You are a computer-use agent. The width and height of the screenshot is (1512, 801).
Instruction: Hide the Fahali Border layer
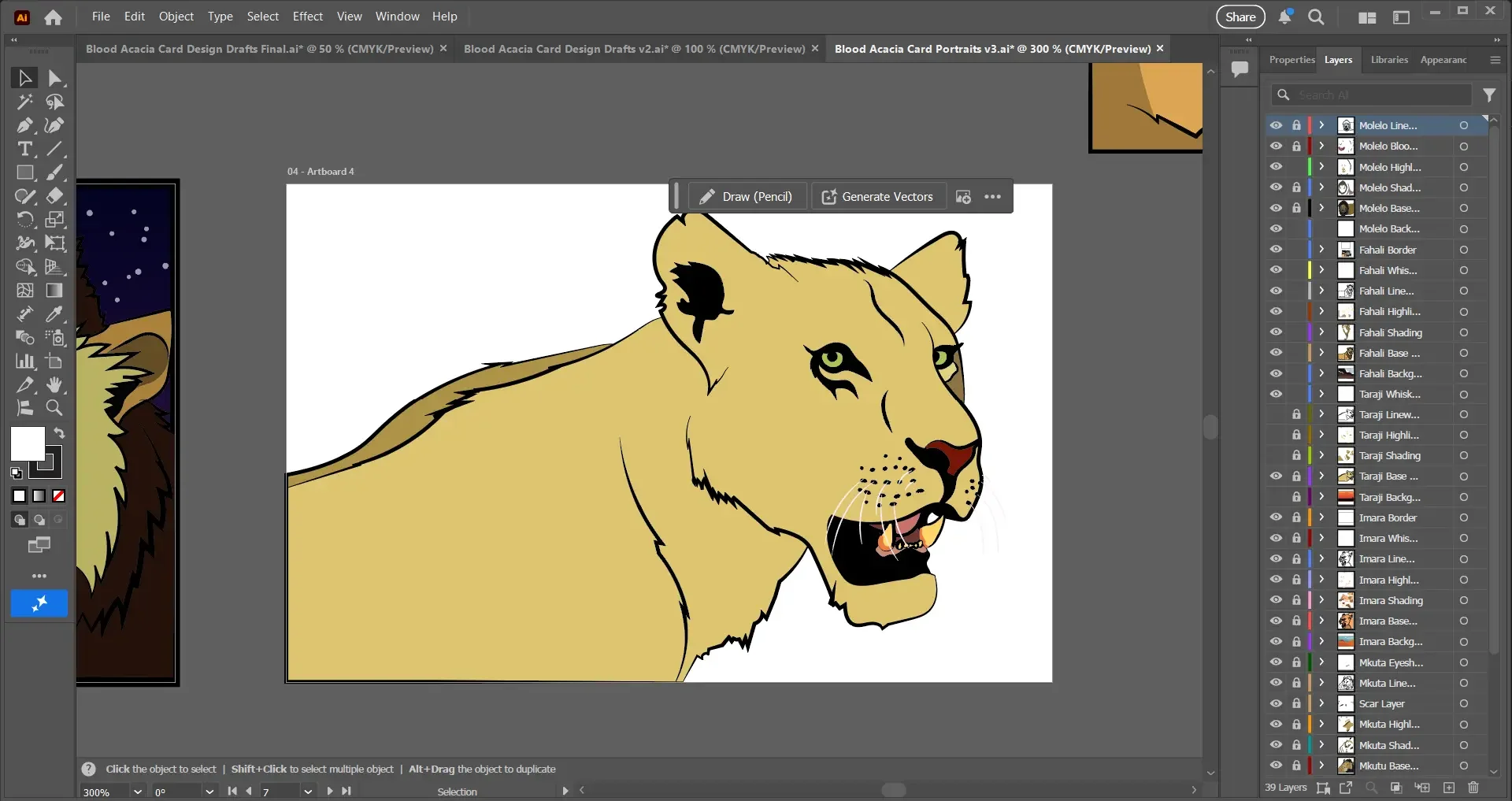tap(1276, 250)
